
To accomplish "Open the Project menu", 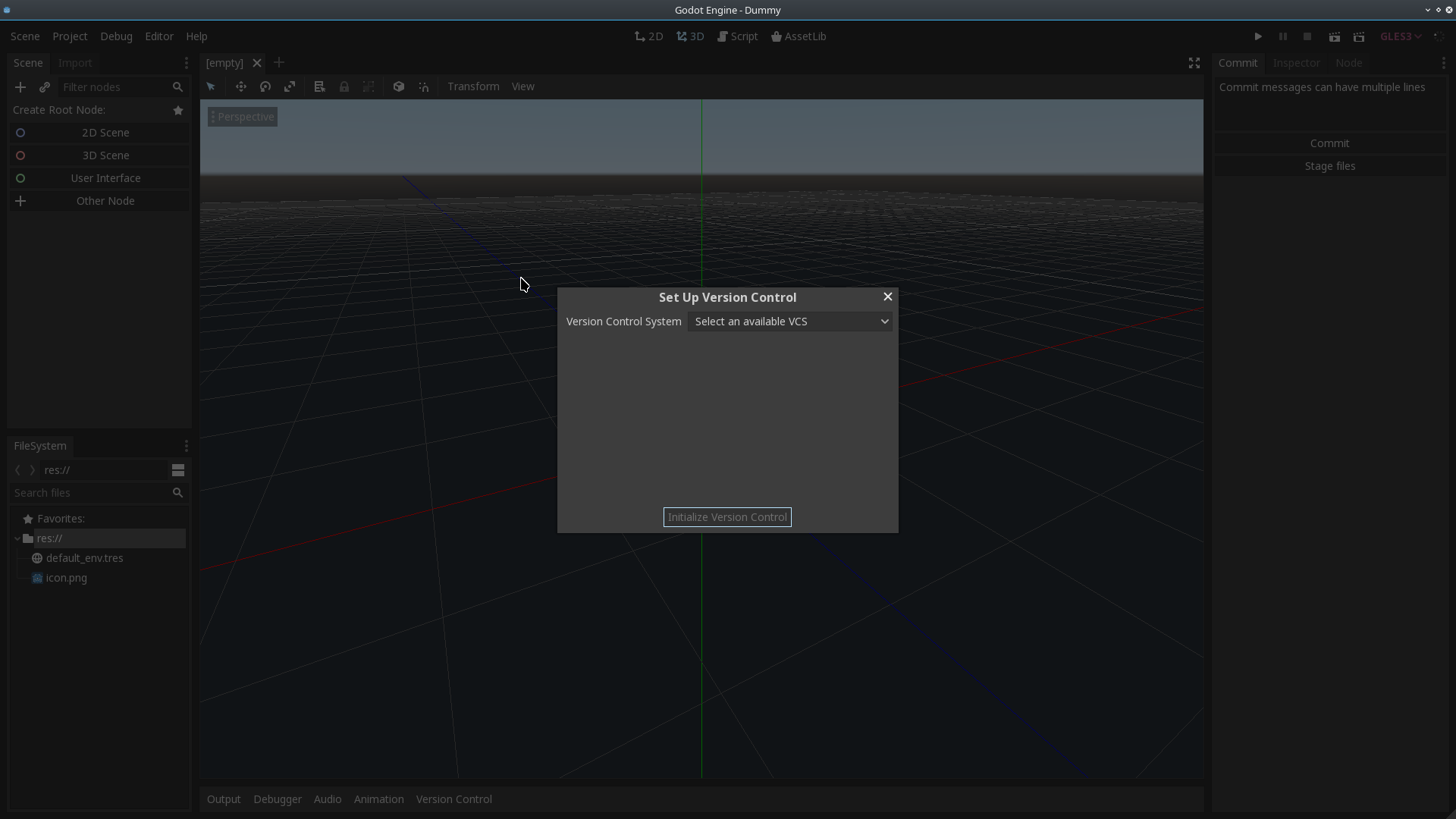I will 70,36.
